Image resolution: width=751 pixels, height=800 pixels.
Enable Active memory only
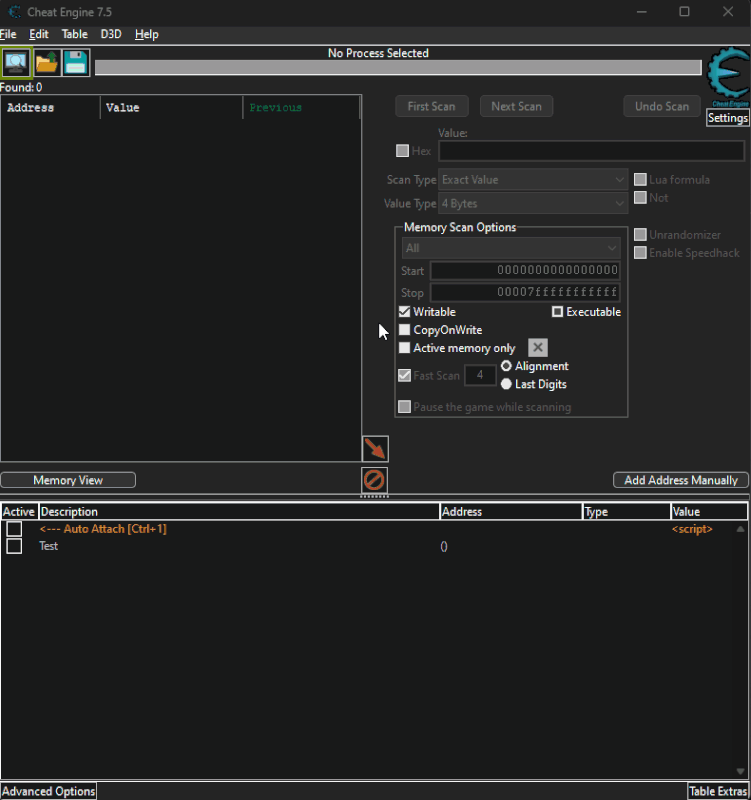coord(404,348)
